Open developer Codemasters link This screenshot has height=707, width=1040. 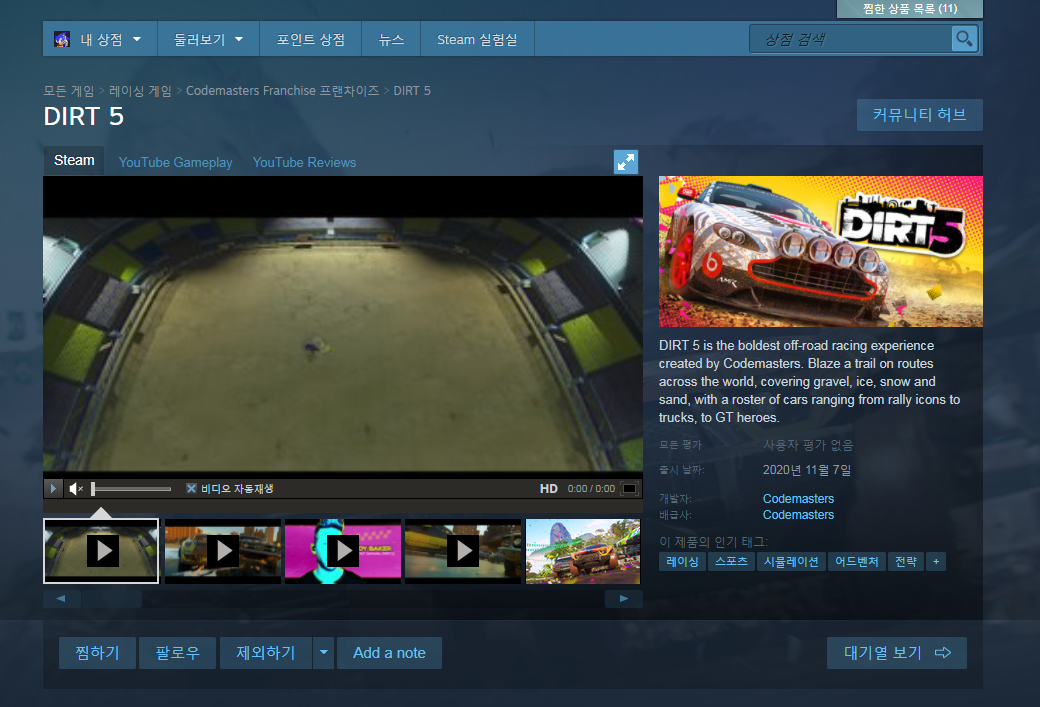click(798, 498)
